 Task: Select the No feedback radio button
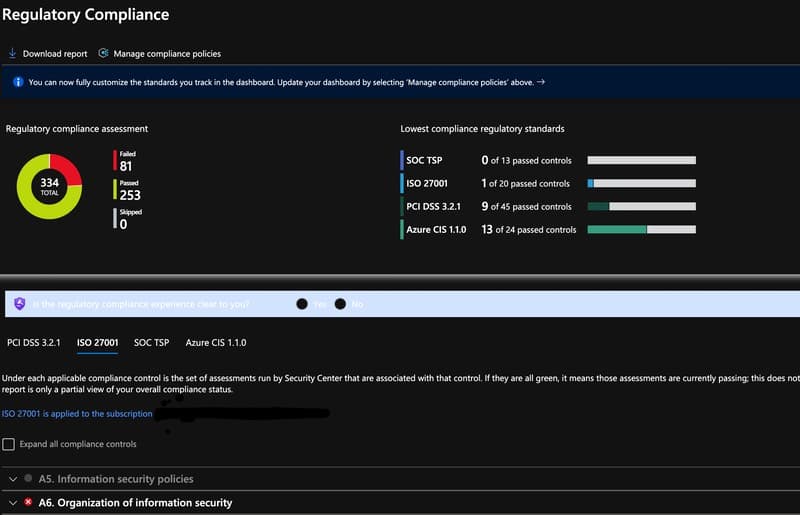[x=340, y=304]
